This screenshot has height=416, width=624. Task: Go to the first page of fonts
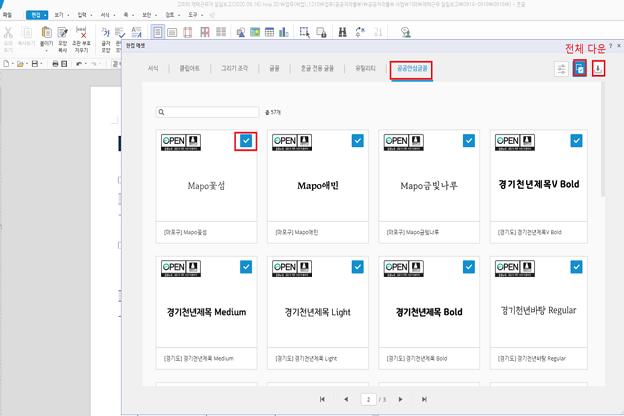click(x=322, y=399)
